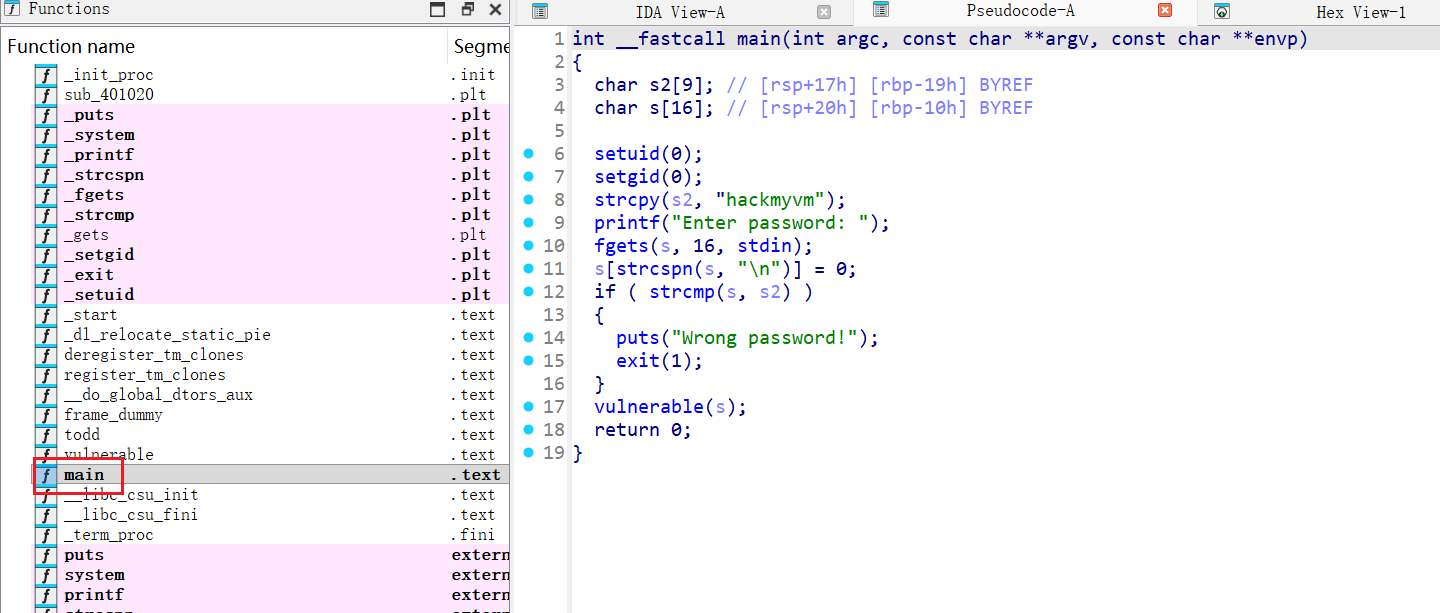Toggle breakpoint dot on line 7

(x=528, y=177)
